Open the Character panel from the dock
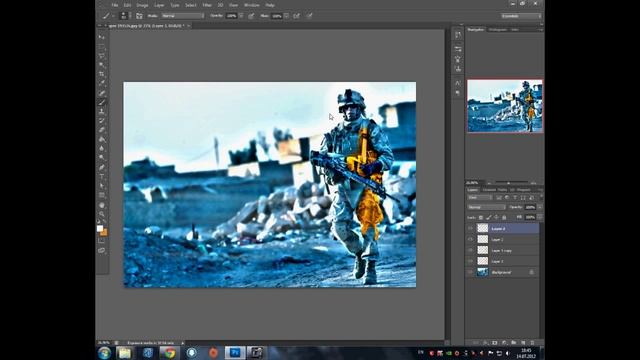Image resolution: width=640 pixels, height=360 pixels. tap(458, 83)
